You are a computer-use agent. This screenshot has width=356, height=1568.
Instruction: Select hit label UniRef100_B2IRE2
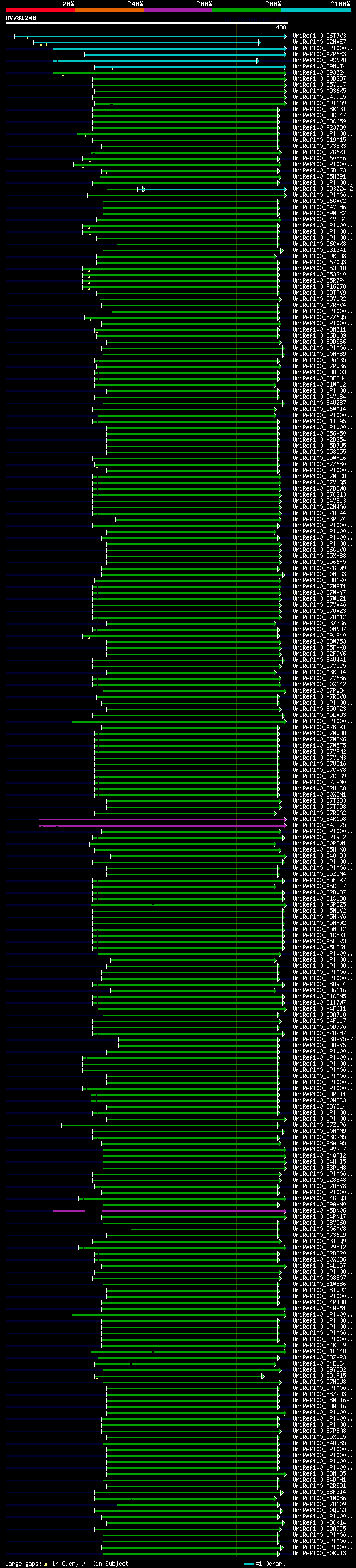tap(319, 838)
